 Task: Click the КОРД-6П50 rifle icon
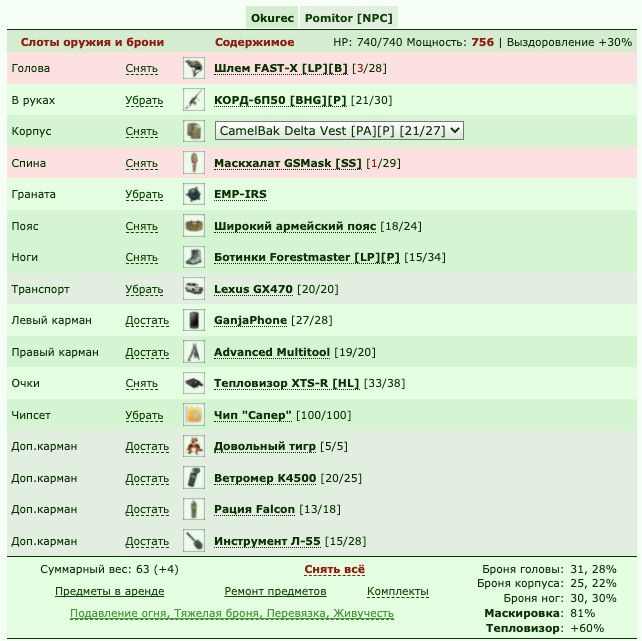click(x=194, y=100)
